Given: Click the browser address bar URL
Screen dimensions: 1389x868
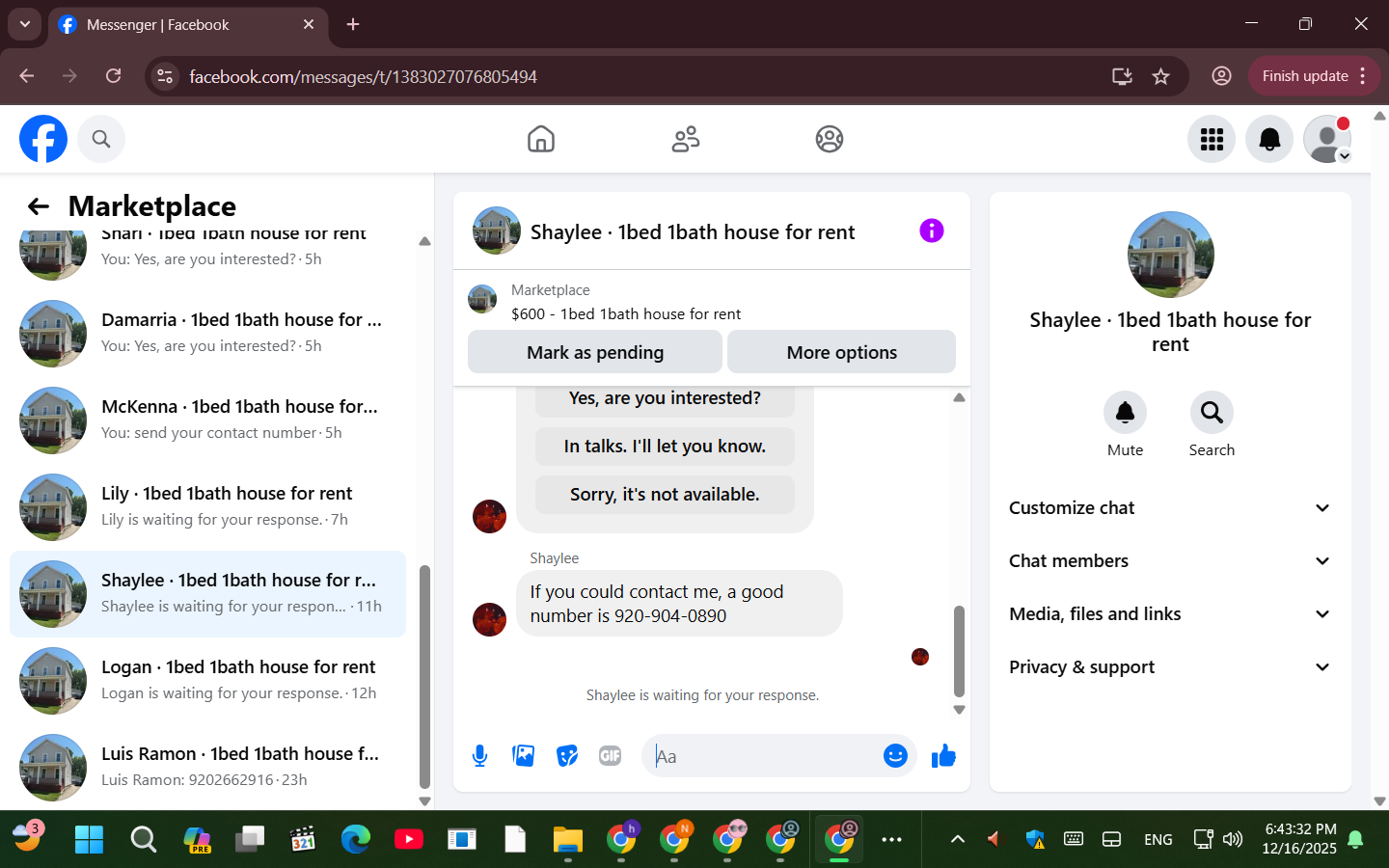Looking at the screenshot, I should [363, 76].
